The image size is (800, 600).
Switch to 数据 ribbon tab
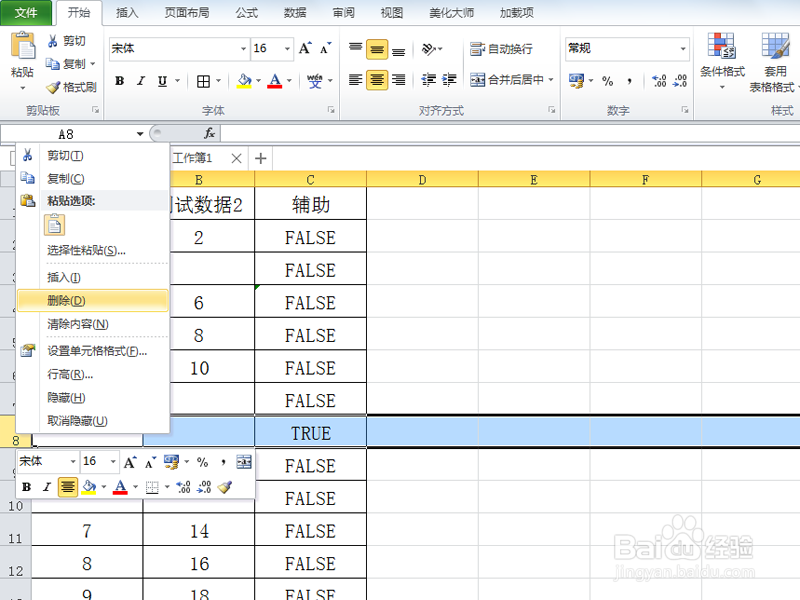295,13
